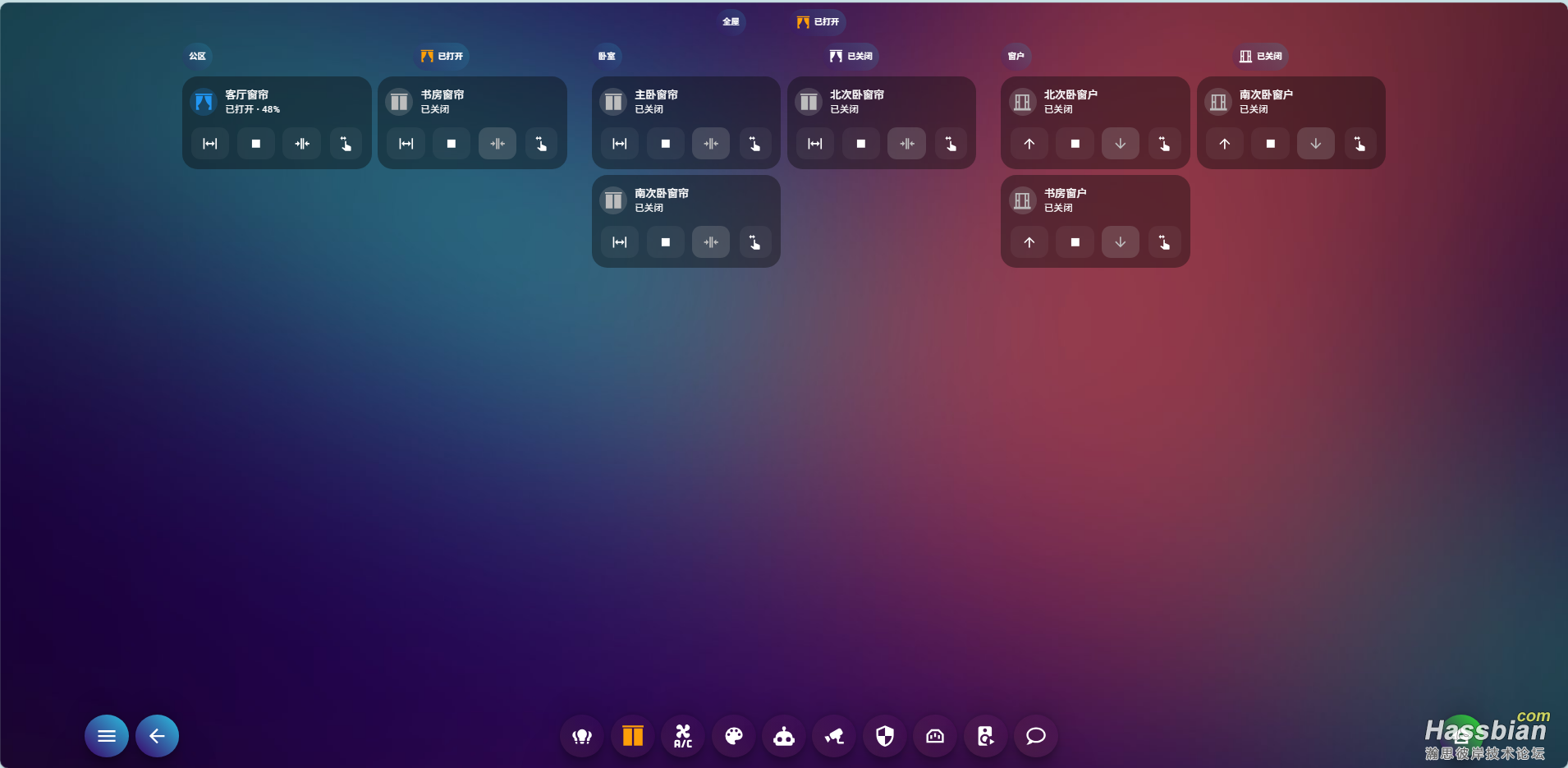Open the shield security page

coord(885,736)
